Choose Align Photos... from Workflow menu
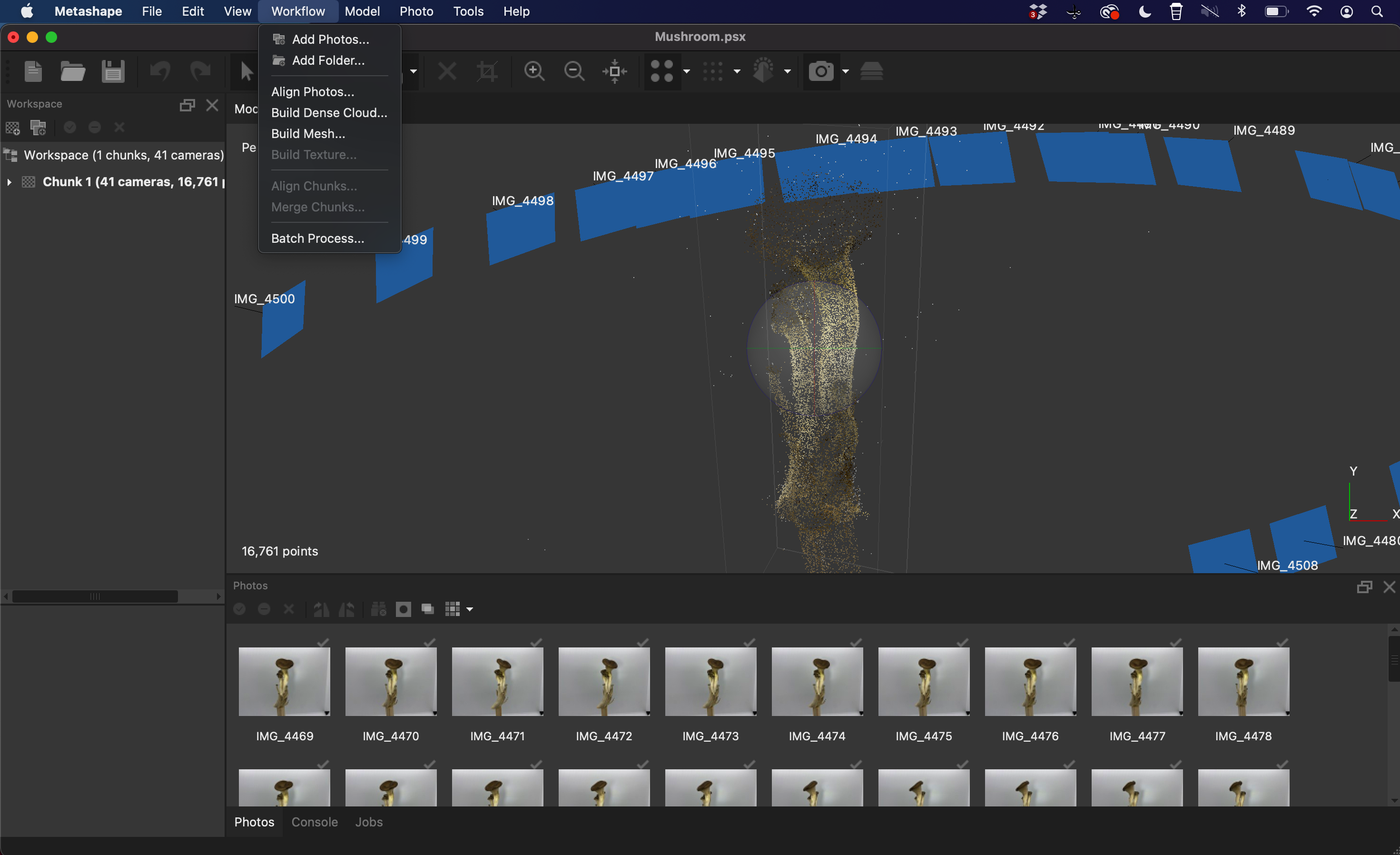The width and height of the screenshot is (1400, 855). pyautogui.click(x=330, y=91)
